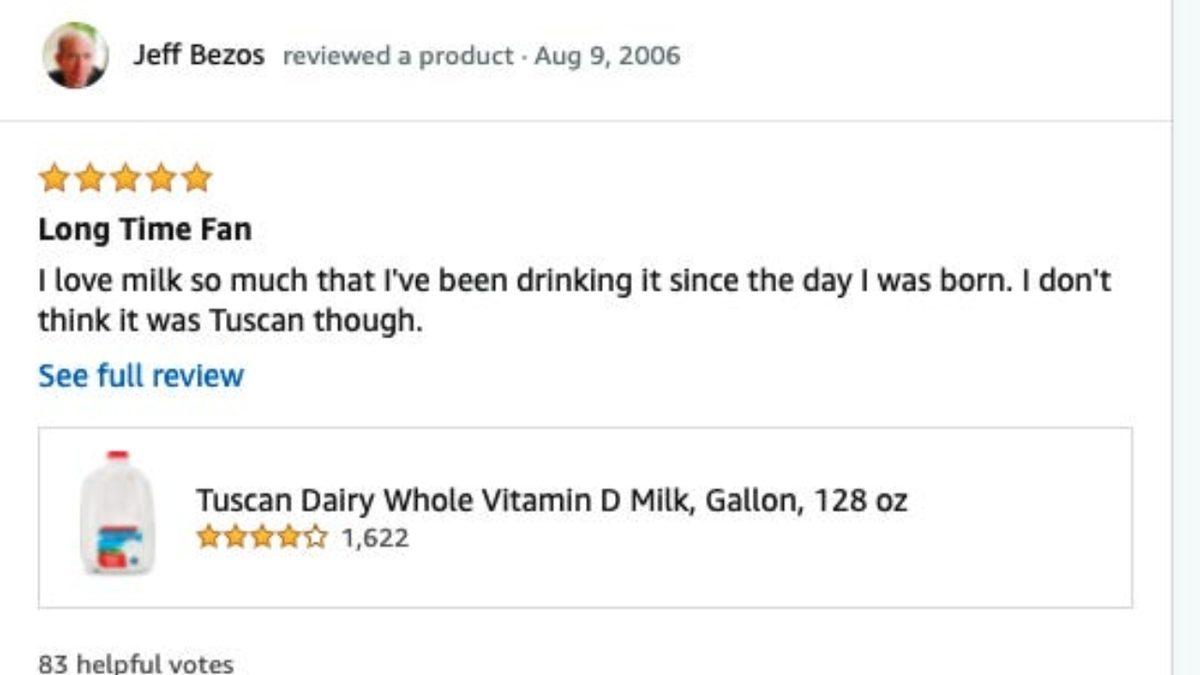The height and width of the screenshot is (675, 1200).
Task: Click the fourth star of the product rating
Action: tap(289, 538)
